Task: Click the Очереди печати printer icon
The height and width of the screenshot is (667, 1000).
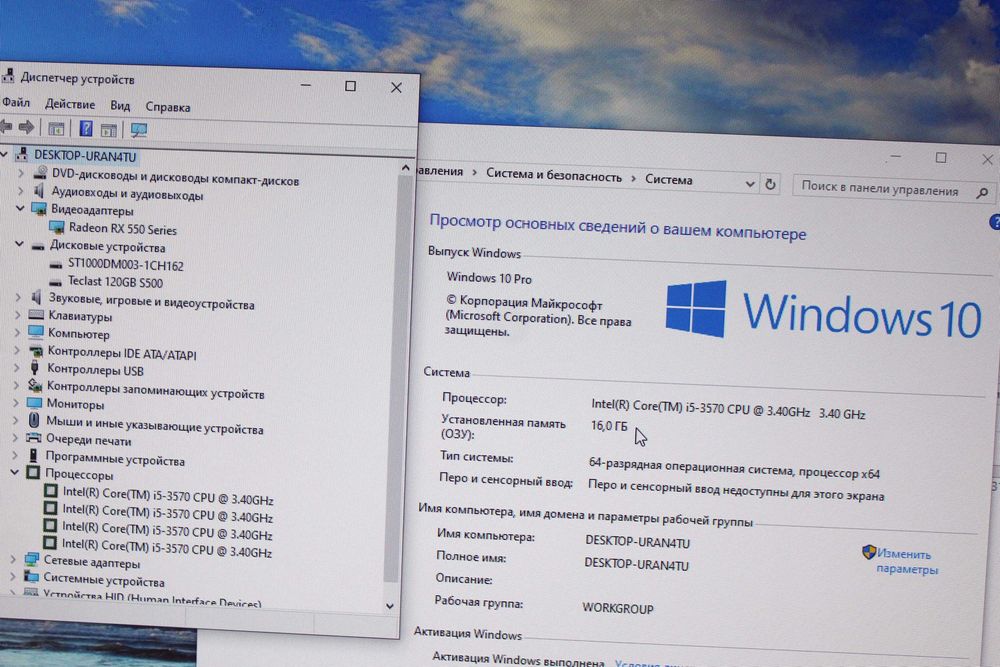Action: 34,438
